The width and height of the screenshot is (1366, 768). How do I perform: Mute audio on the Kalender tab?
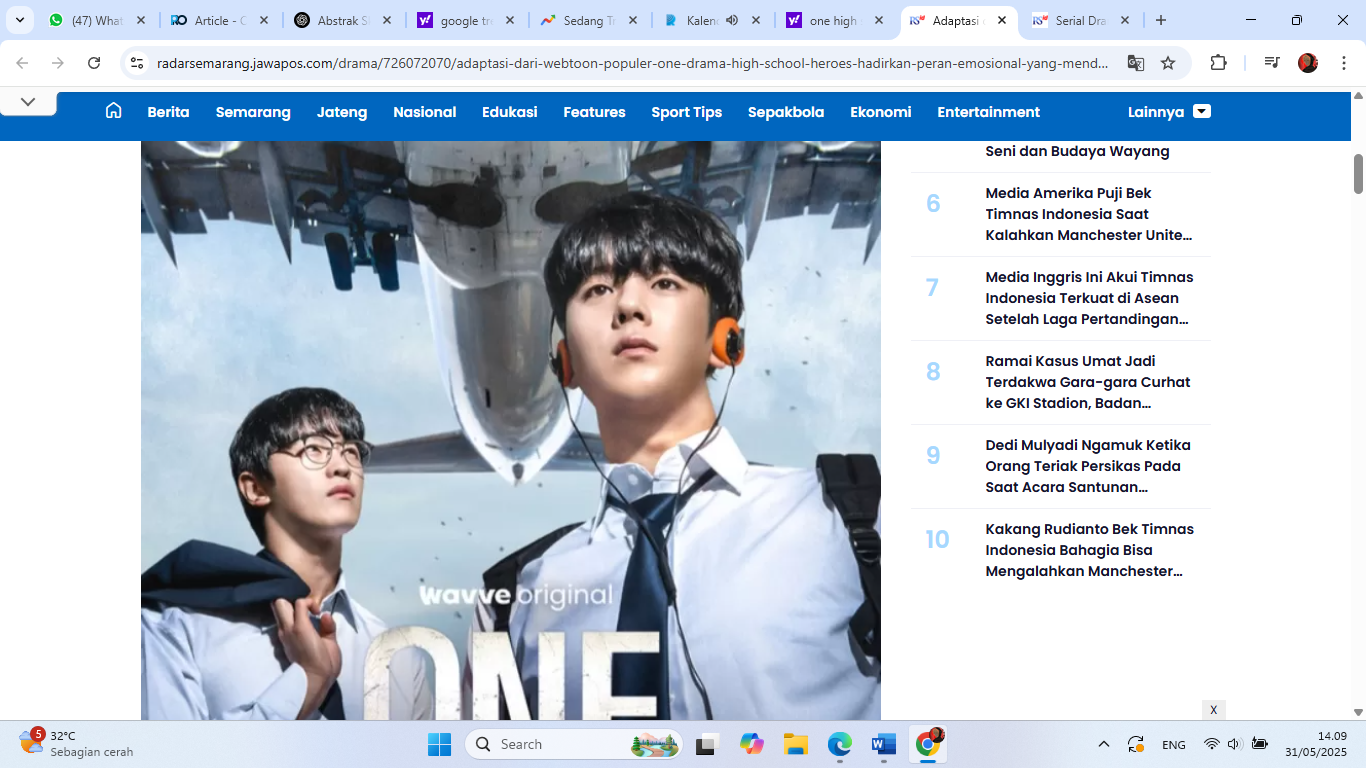point(732,20)
